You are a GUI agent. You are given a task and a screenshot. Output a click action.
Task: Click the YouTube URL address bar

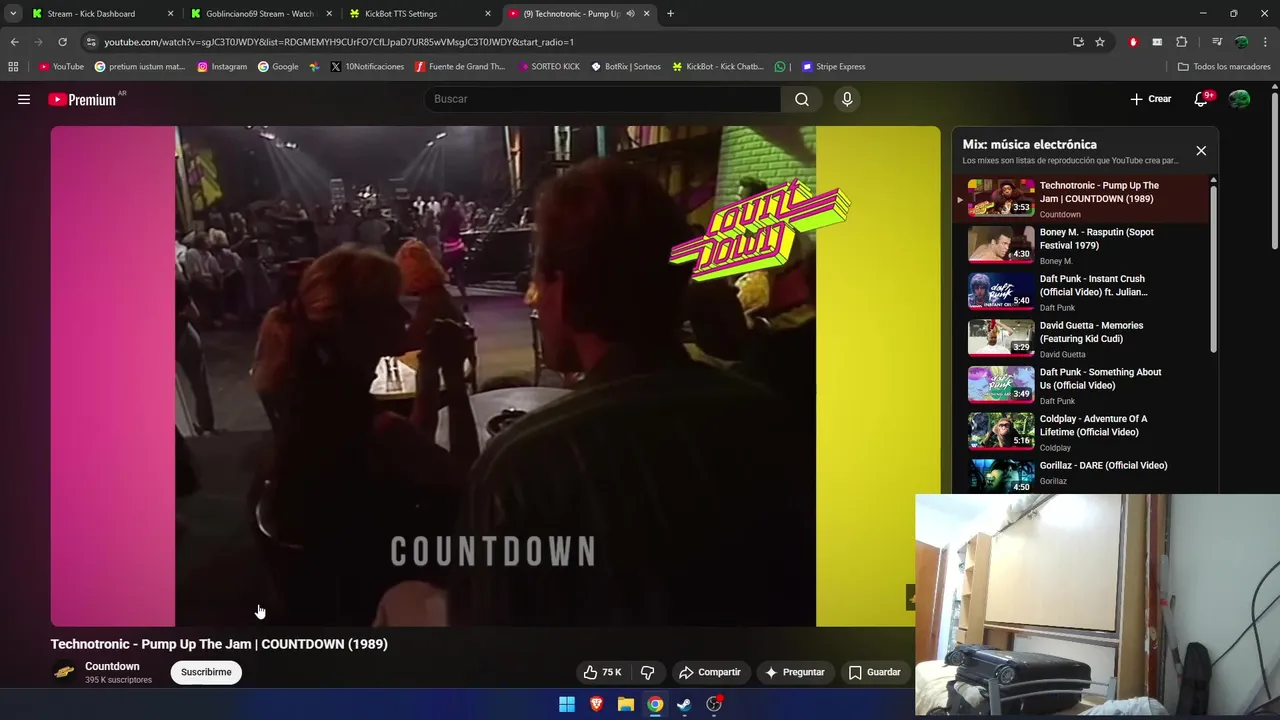coord(575,42)
